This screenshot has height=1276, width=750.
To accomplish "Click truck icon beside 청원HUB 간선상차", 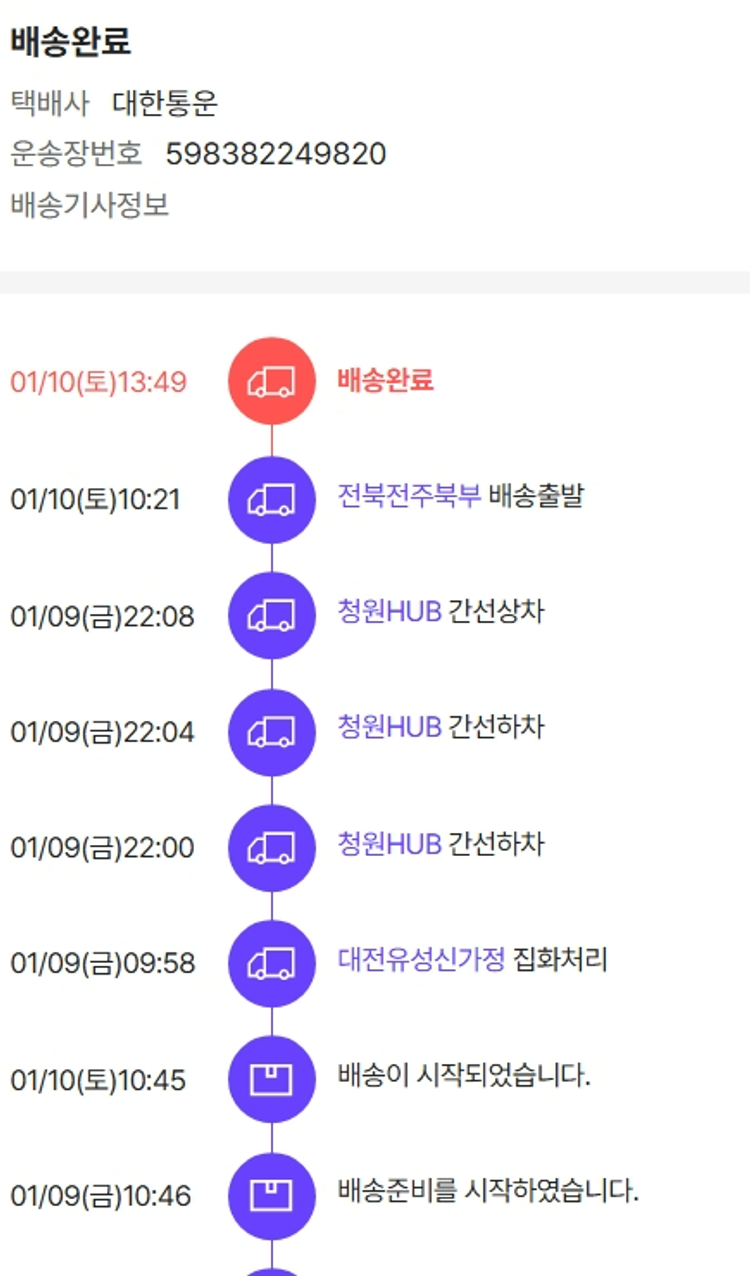I will point(272,615).
